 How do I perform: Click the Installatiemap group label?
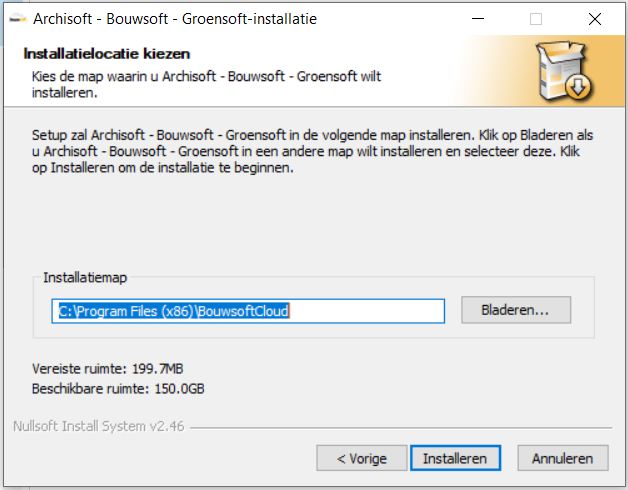pyautogui.click(x=85, y=277)
